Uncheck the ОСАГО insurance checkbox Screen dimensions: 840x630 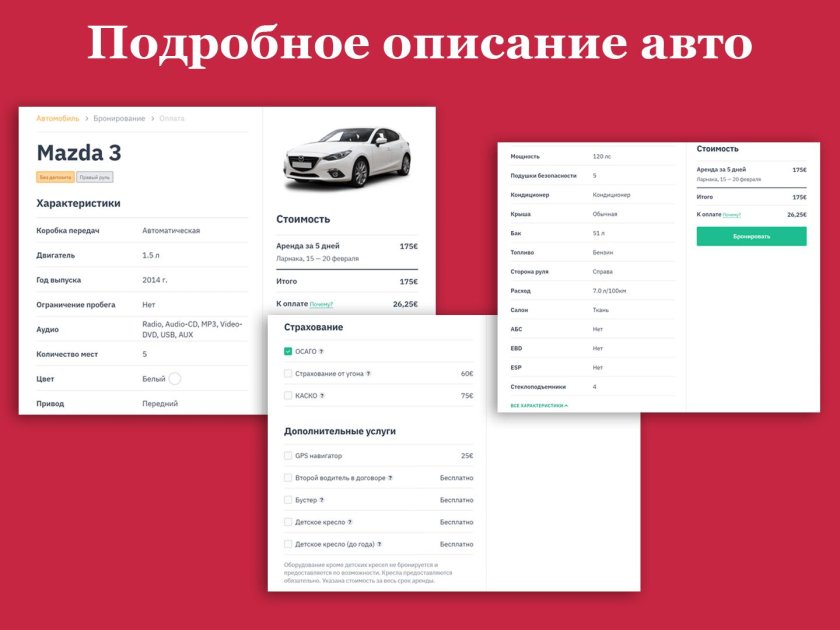click(x=288, y=350)
